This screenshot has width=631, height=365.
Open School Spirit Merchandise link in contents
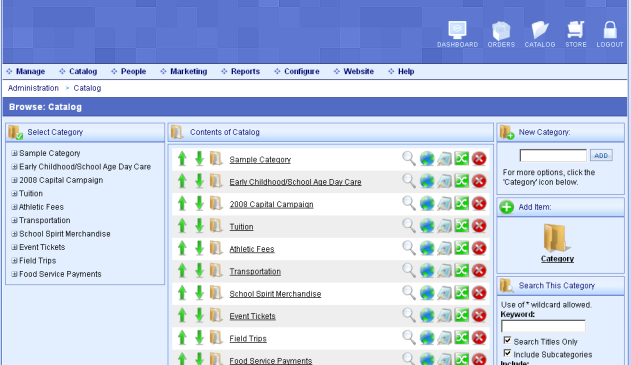pyautogui.click(x=275, y=294)
